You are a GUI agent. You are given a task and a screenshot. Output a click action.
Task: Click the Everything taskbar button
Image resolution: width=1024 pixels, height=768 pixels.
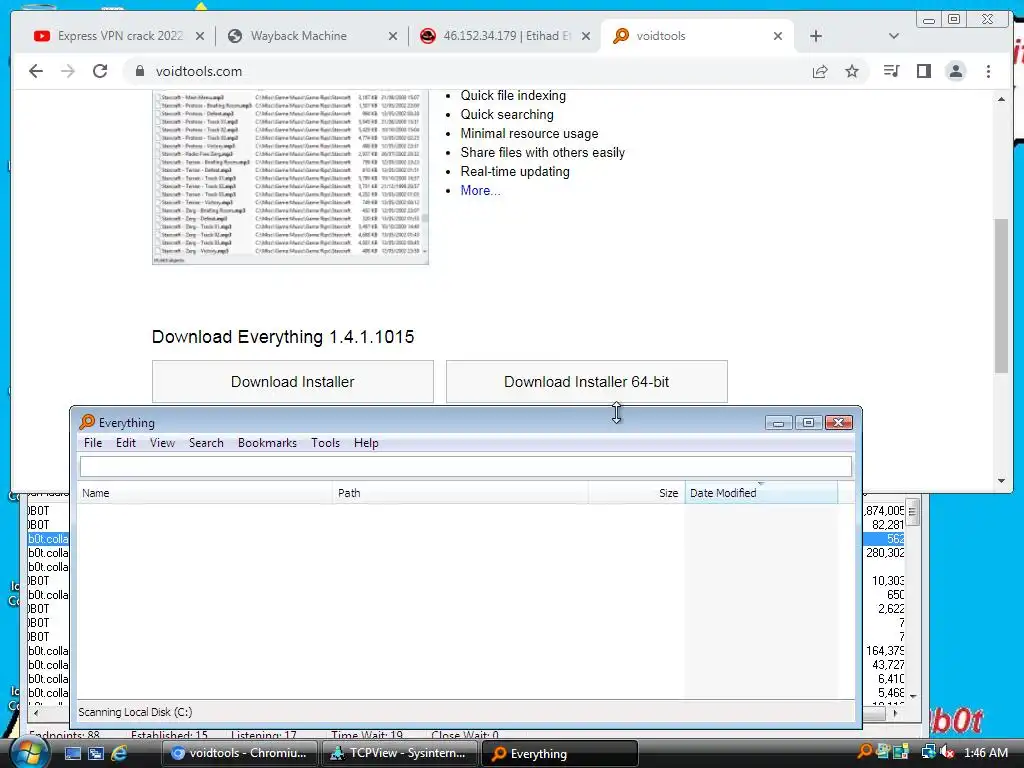click(x=560, y=753)
